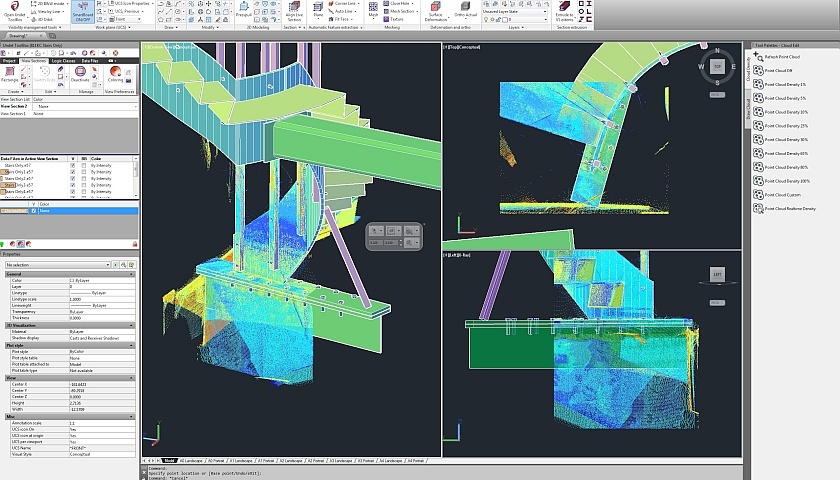Switch to the View Sections tab
The image size is (840, 480).
point(33,61)
